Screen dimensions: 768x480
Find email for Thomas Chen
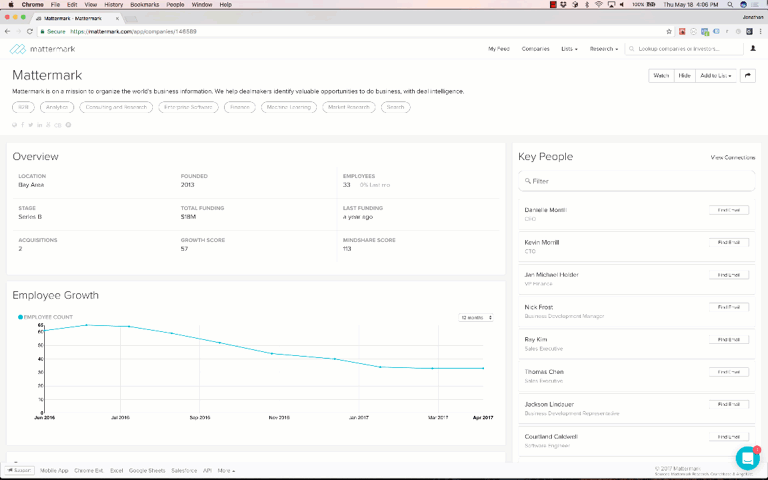point(729,372)
